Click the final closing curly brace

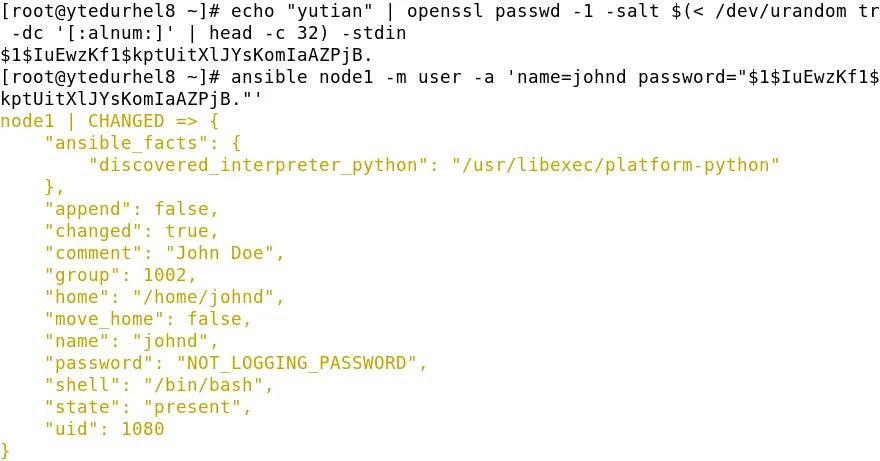[x=5, y=451]
